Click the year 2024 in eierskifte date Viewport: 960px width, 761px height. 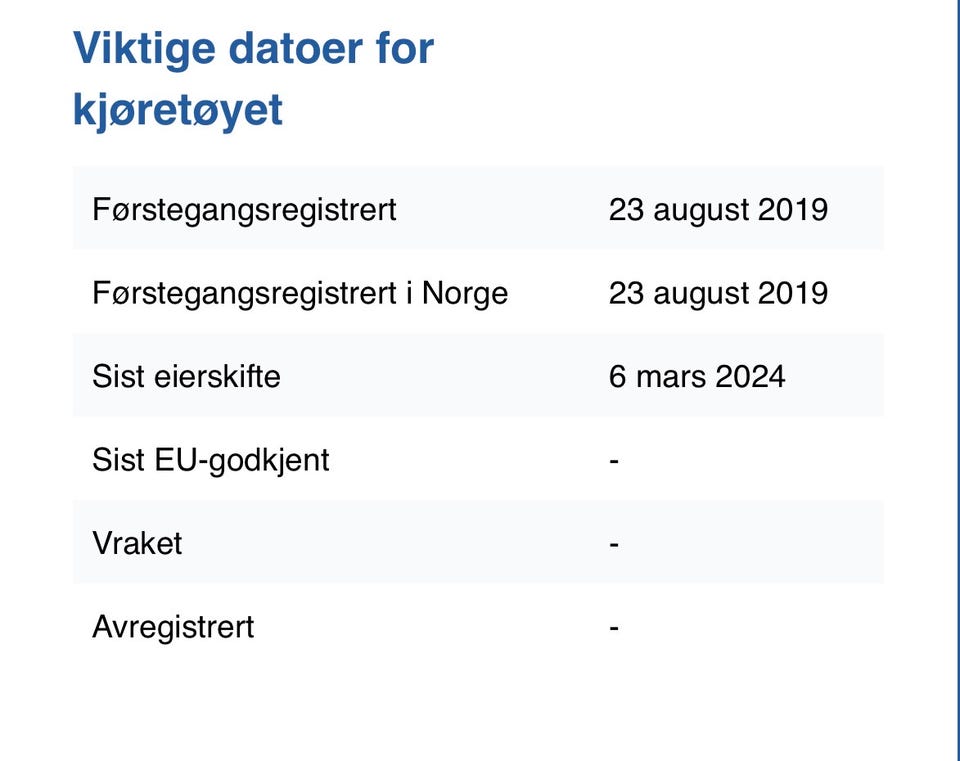pyautogui.click(x=750, y=376)
